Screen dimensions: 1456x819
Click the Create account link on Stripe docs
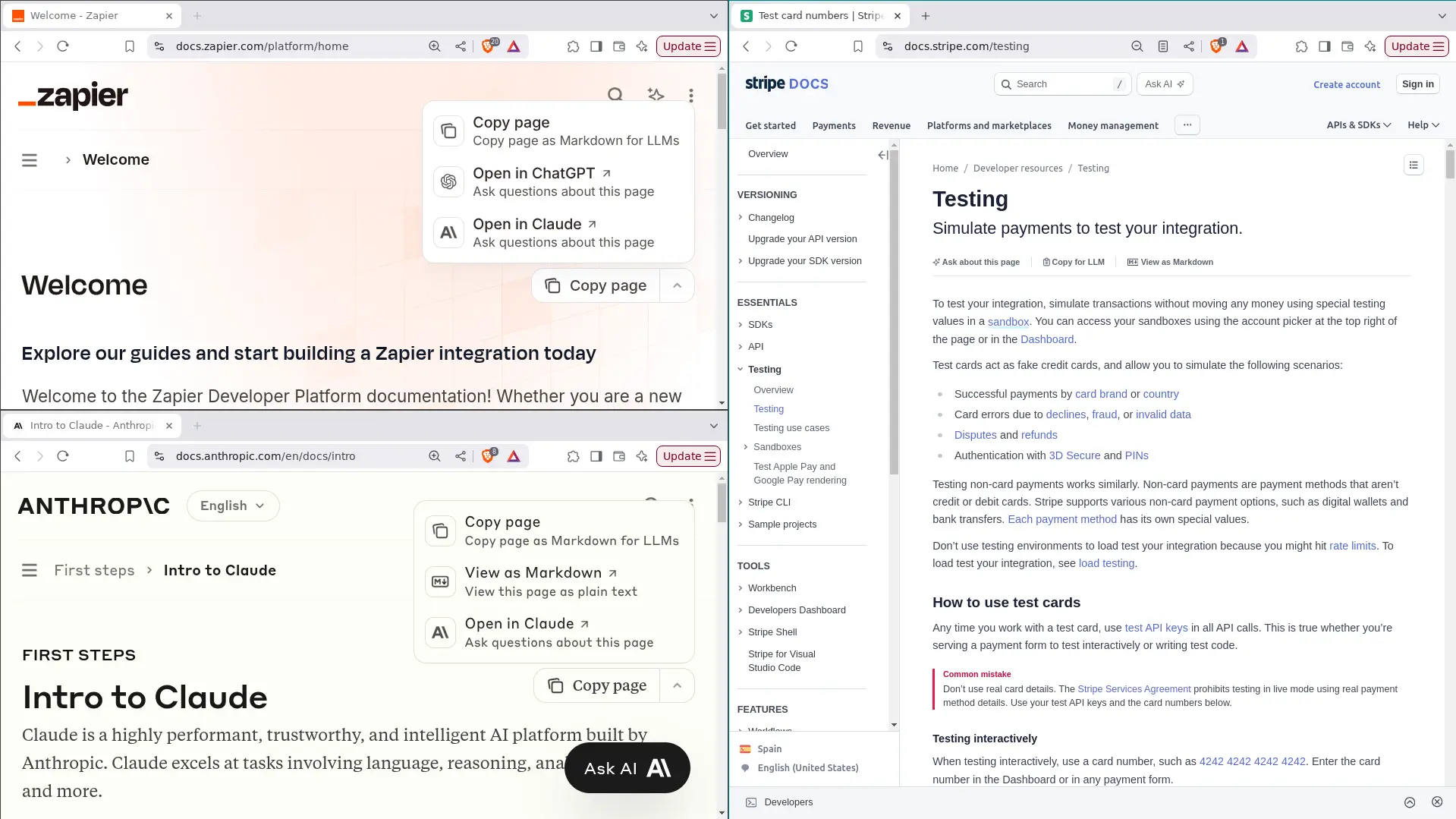pos(1346,84)
